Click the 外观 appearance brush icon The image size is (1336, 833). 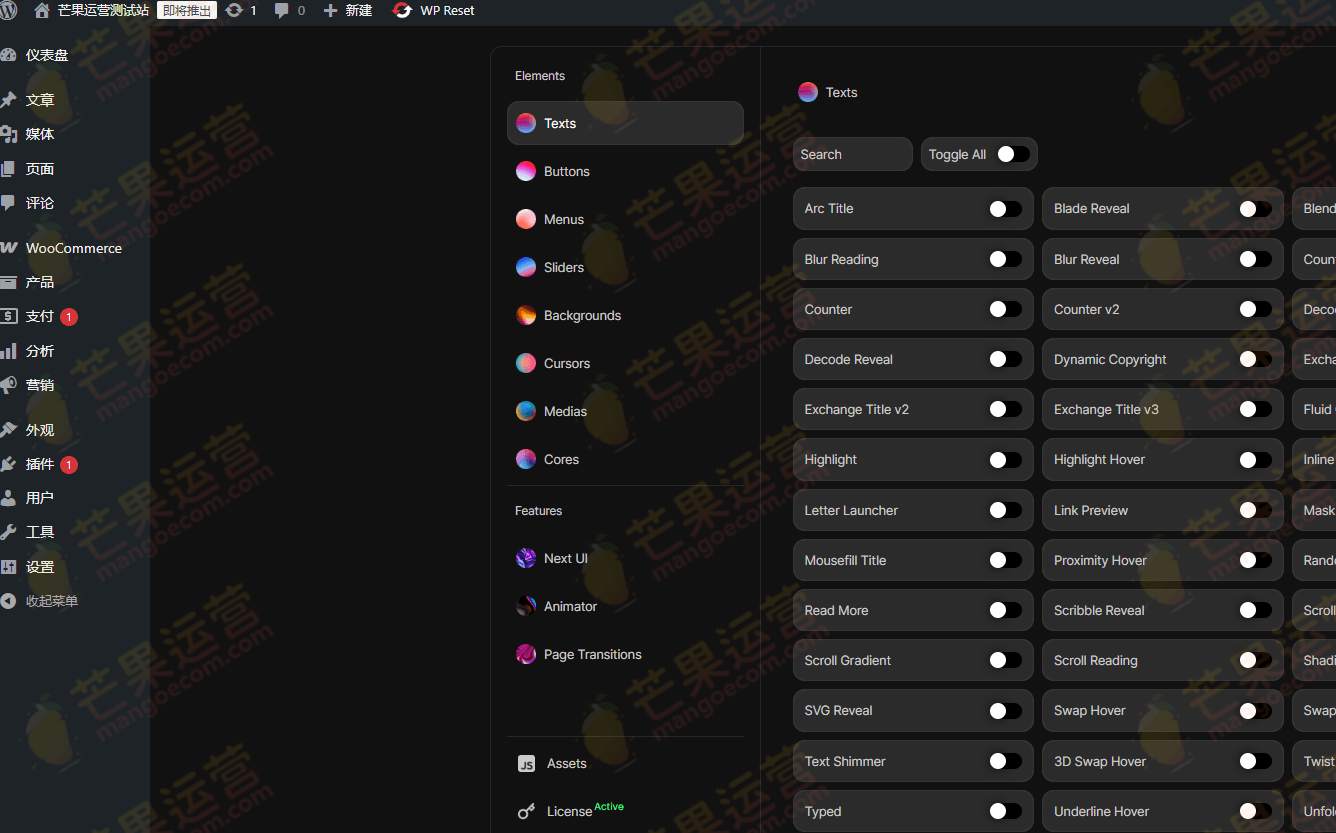[8, 430]
